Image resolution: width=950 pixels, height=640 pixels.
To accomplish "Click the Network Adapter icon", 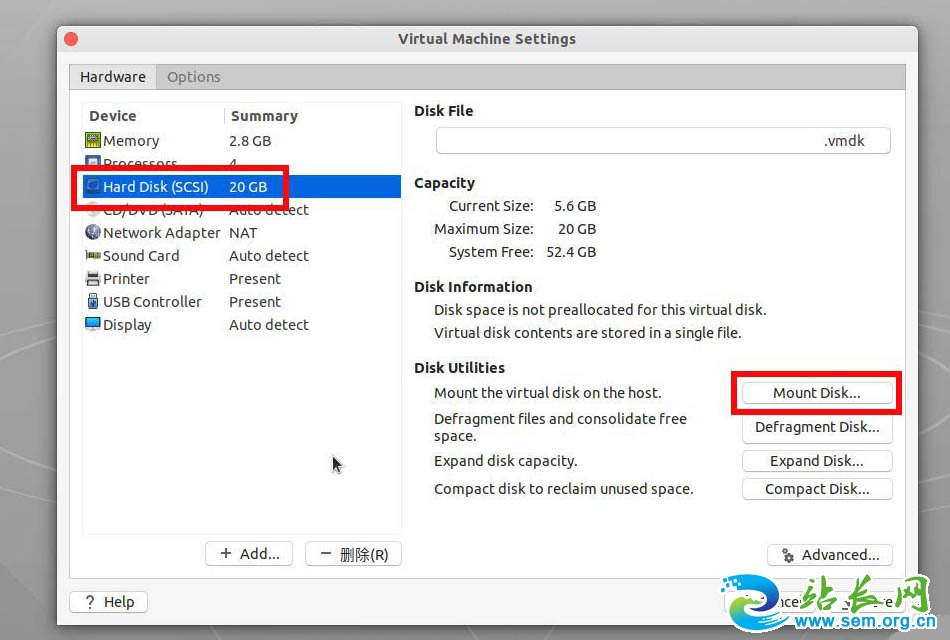I will [x=93, y=233].
